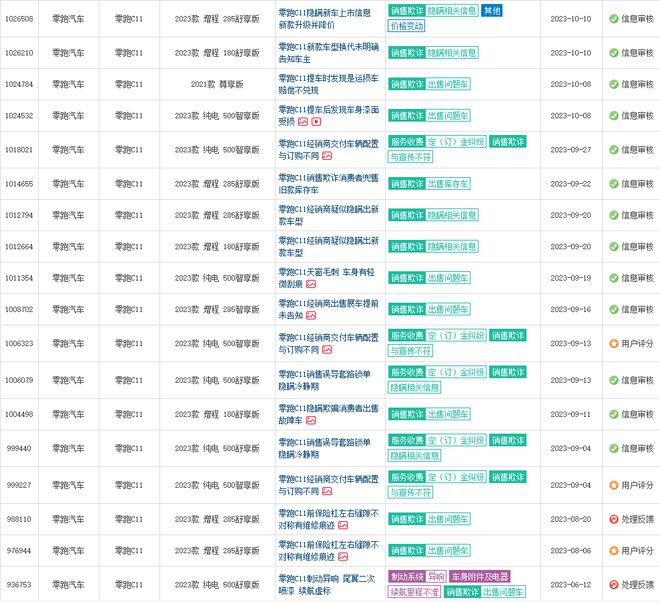Click the blue 其他 tag in row 1026508
Viewport: 660px width, 602px height.
pos(492,11)
